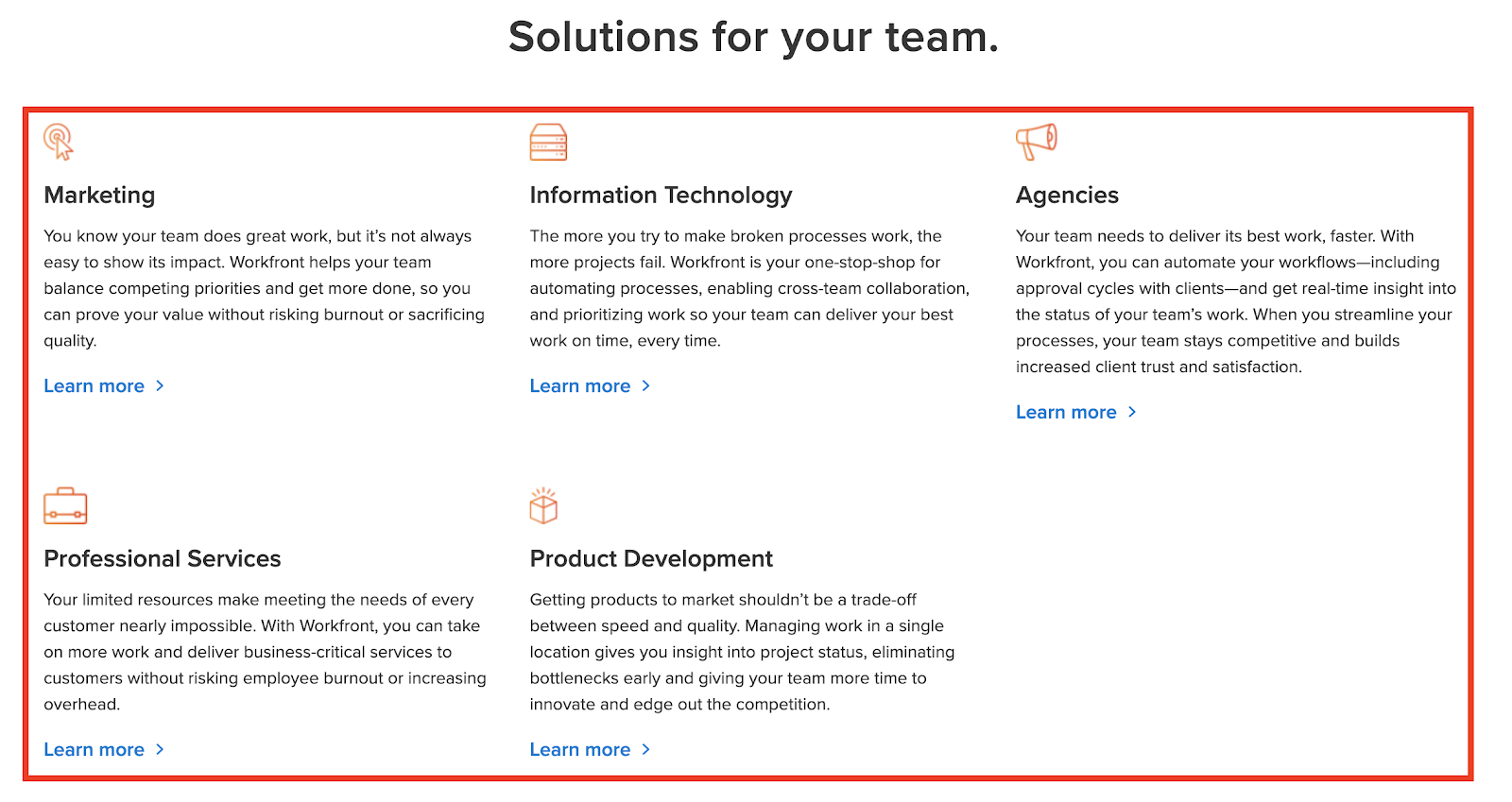Click the Marketing target-cursor icon
Image resolution: width=1512 pixels, height=802 pixels.
(59, 142)
